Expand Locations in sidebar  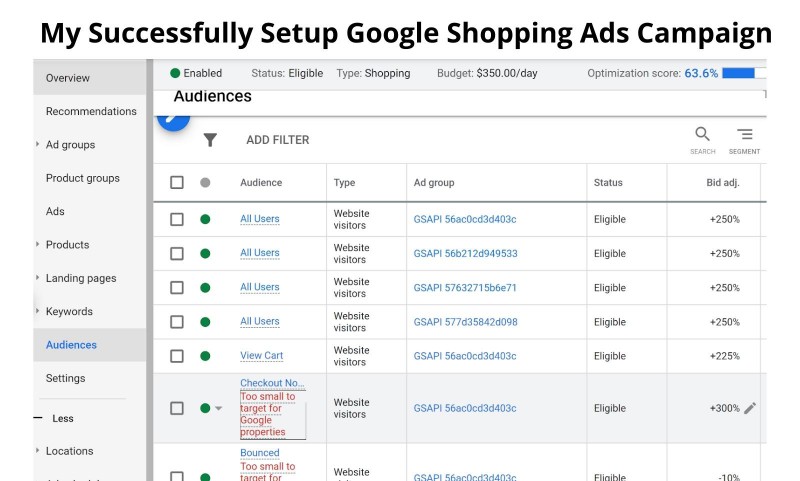pyautogui.click(x=37, y=451)
